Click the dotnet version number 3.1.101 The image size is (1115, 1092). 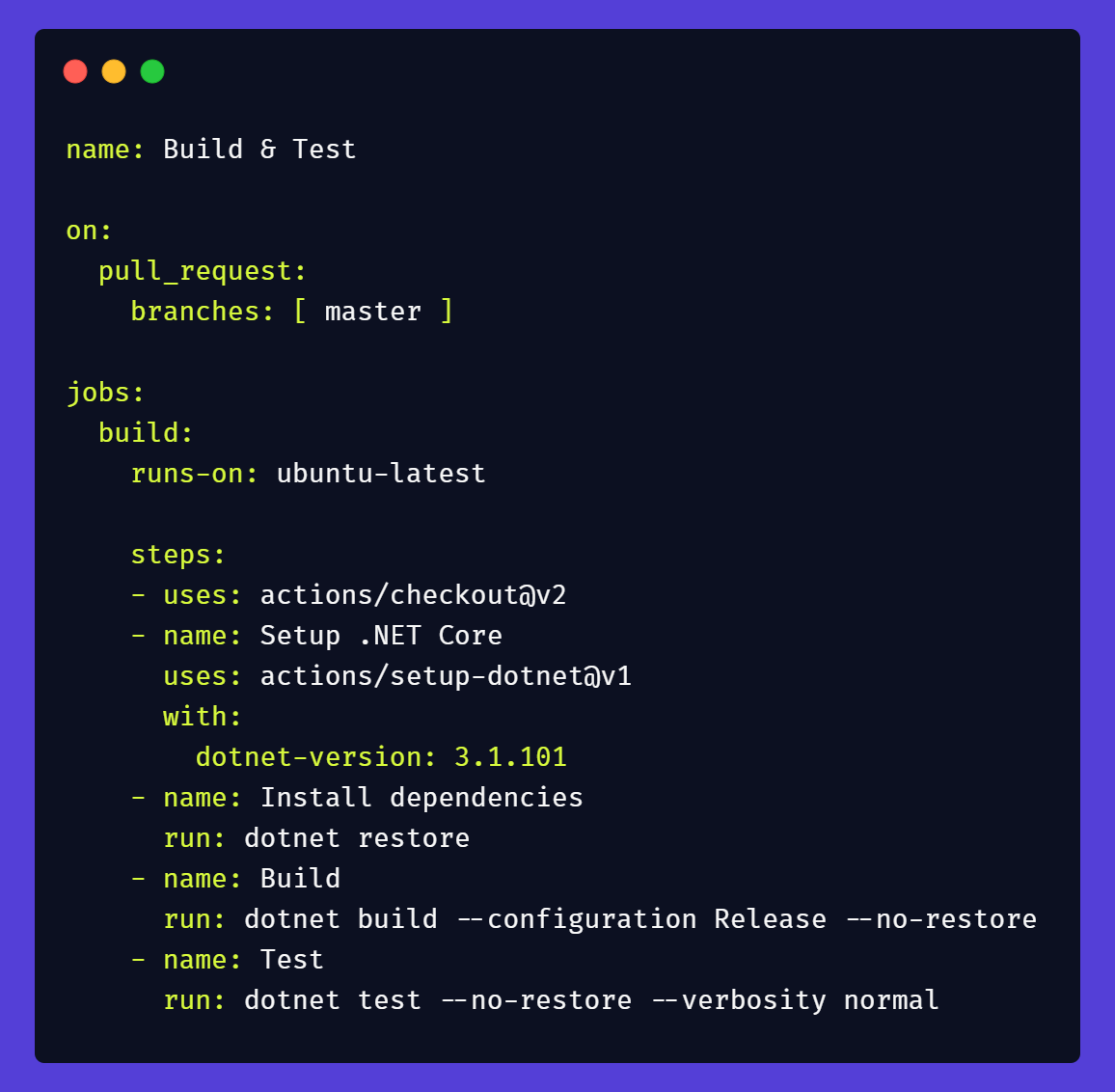pos(510,757)
